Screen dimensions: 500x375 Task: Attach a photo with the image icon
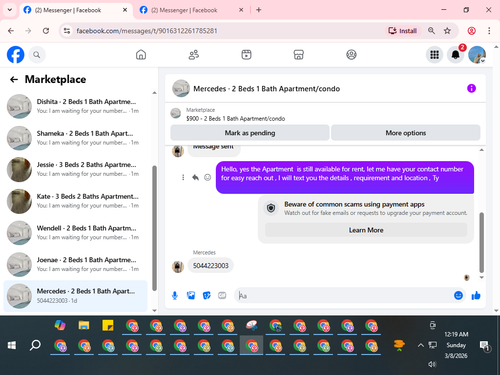[191, 295]
